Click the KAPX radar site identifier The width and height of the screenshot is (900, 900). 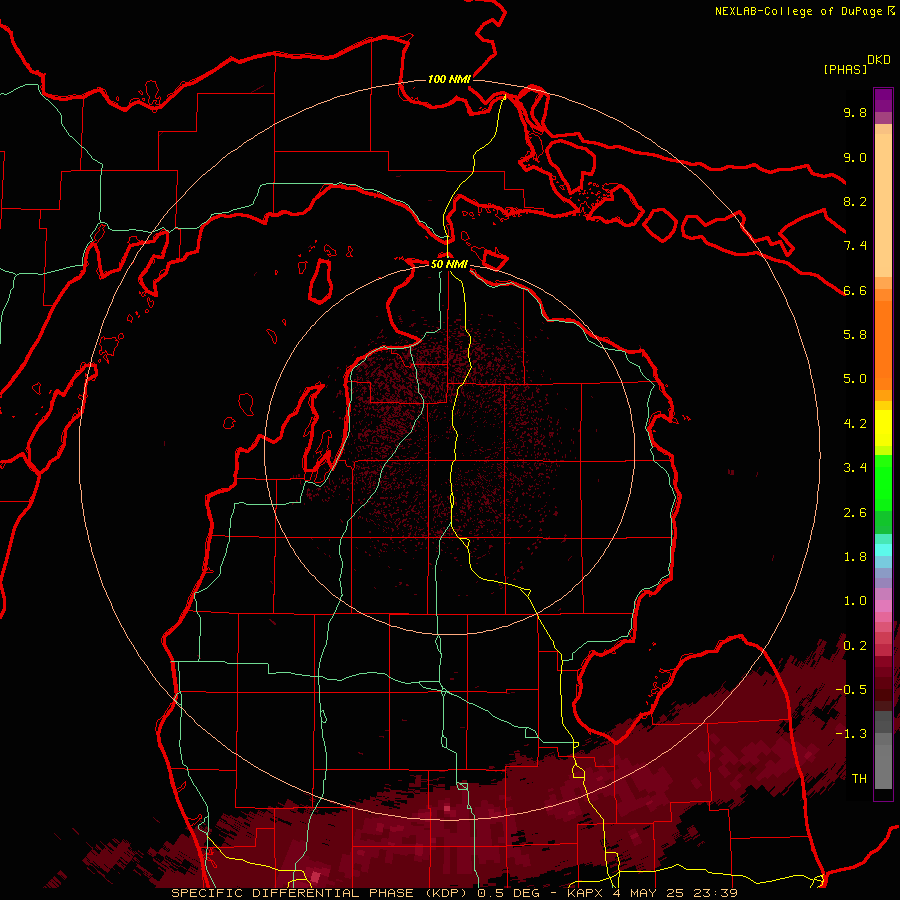[585, 893]
